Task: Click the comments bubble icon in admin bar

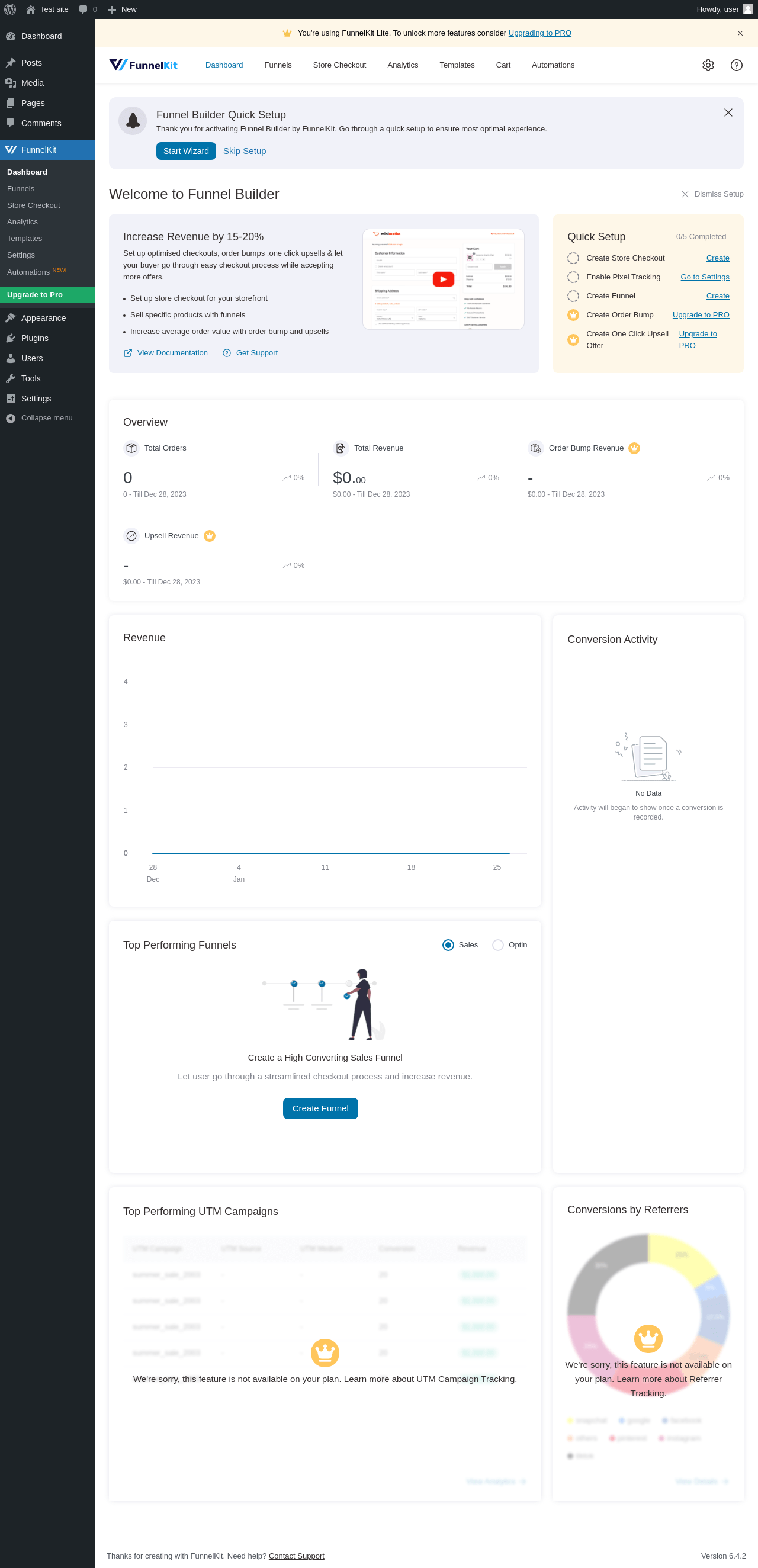Action: (x=83, y=9)
